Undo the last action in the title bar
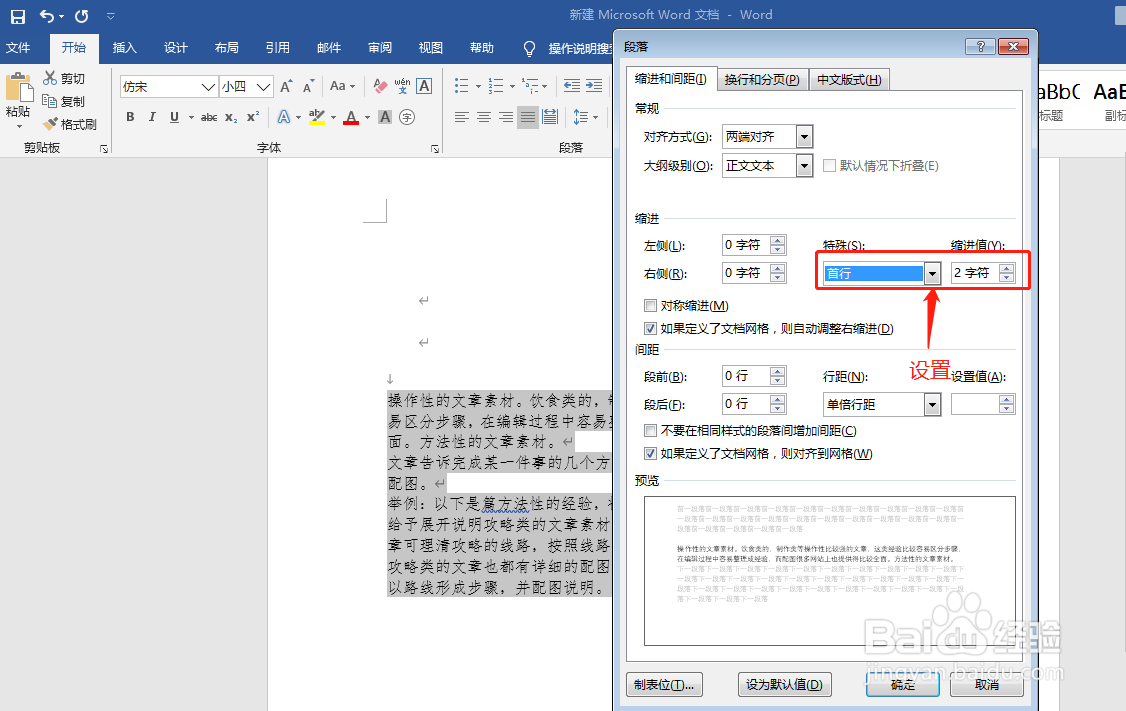The width and height of the screenshot is (1126, 711). tap(47, 16)
